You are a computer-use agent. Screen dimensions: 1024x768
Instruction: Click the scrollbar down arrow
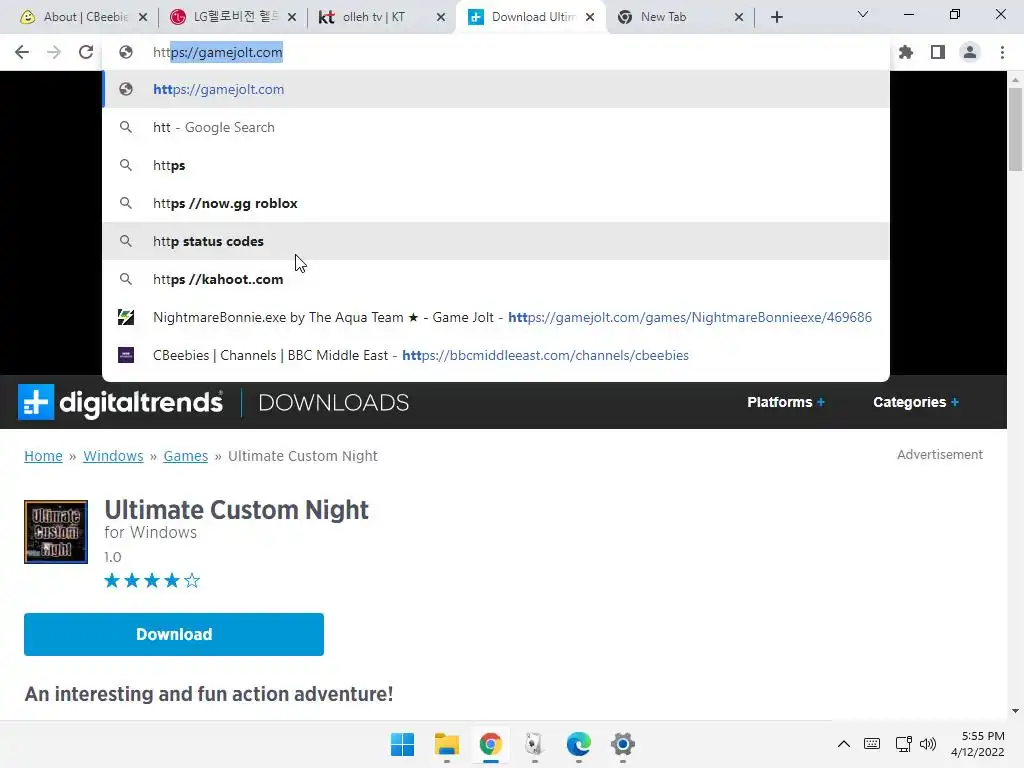click(1015, 711)
